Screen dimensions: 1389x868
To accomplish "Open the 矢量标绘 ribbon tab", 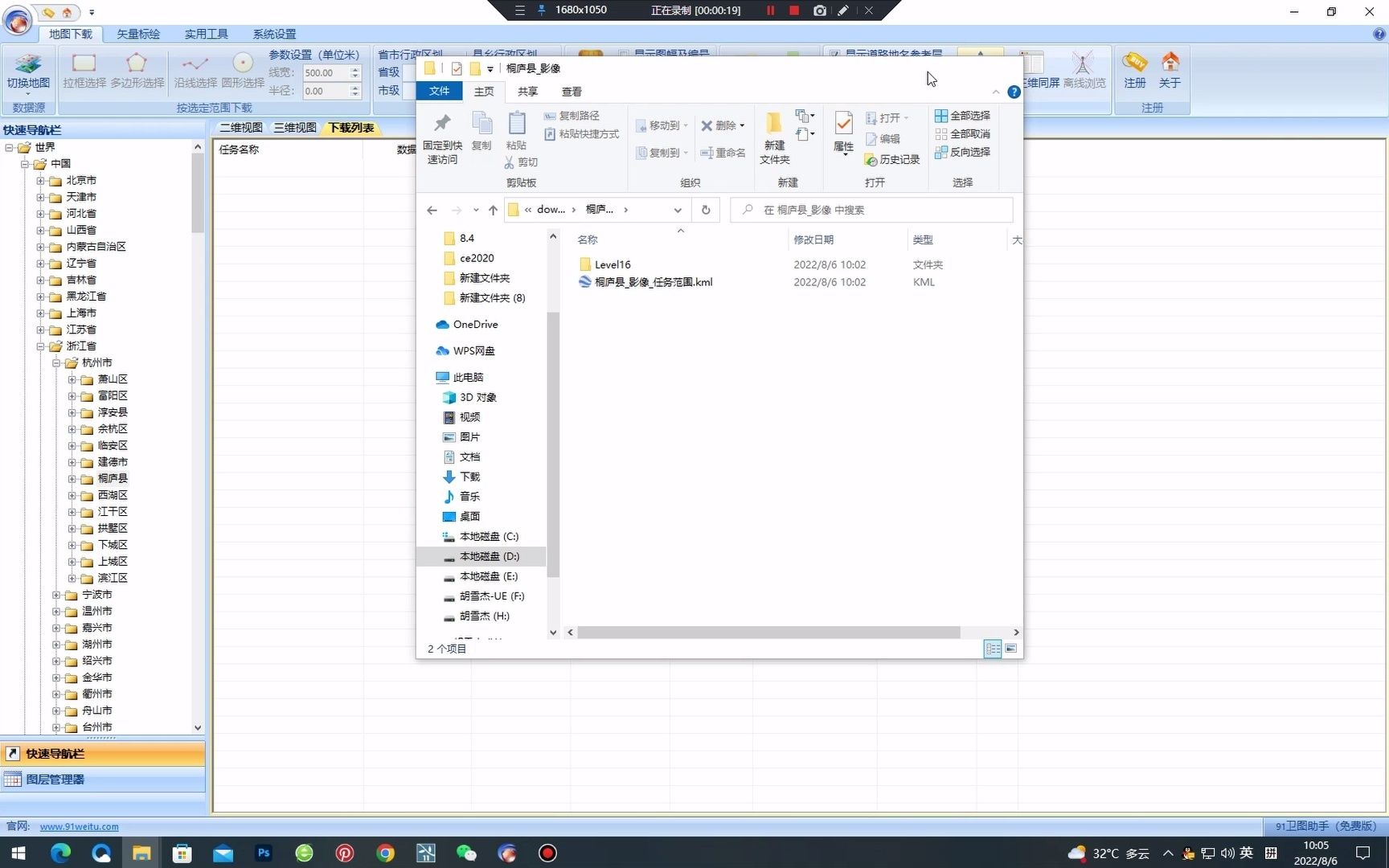I will 138,34.
